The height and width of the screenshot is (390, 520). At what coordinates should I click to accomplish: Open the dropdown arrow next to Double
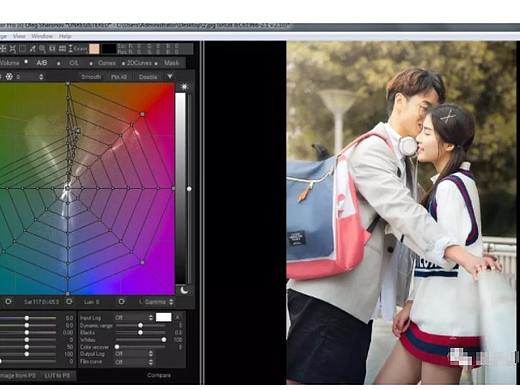[x=170, y=77]
